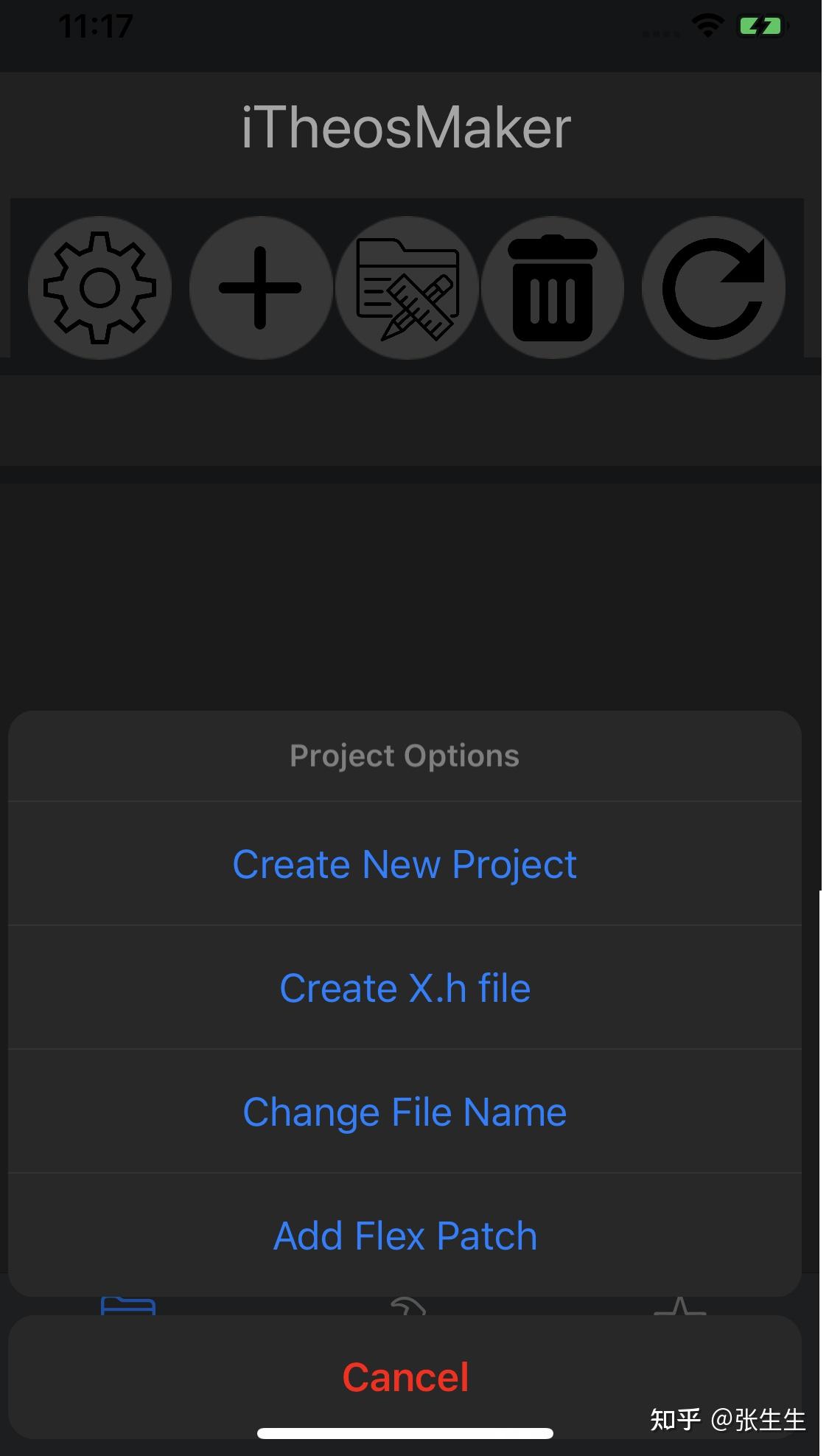Image resolution: width=829 pixels, height=1456 pixels.
Task: Choose Create New Project
Action: pyautogui.click(x=405, y=864)
